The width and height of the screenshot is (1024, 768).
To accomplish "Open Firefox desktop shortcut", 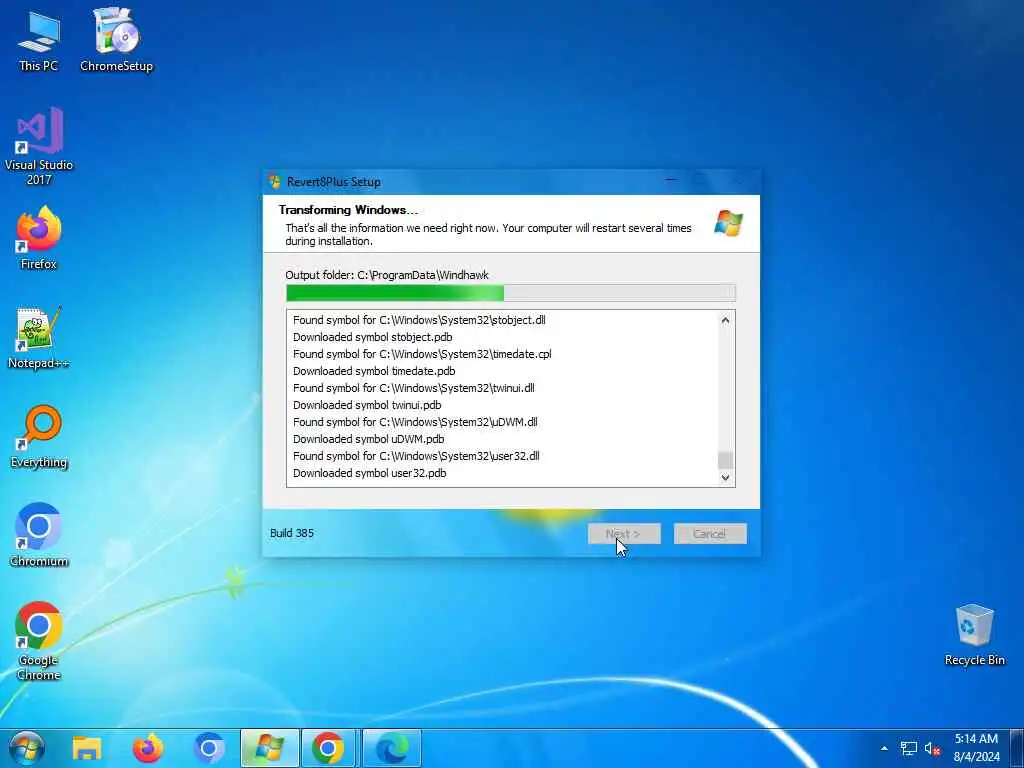I will [39, 238].
